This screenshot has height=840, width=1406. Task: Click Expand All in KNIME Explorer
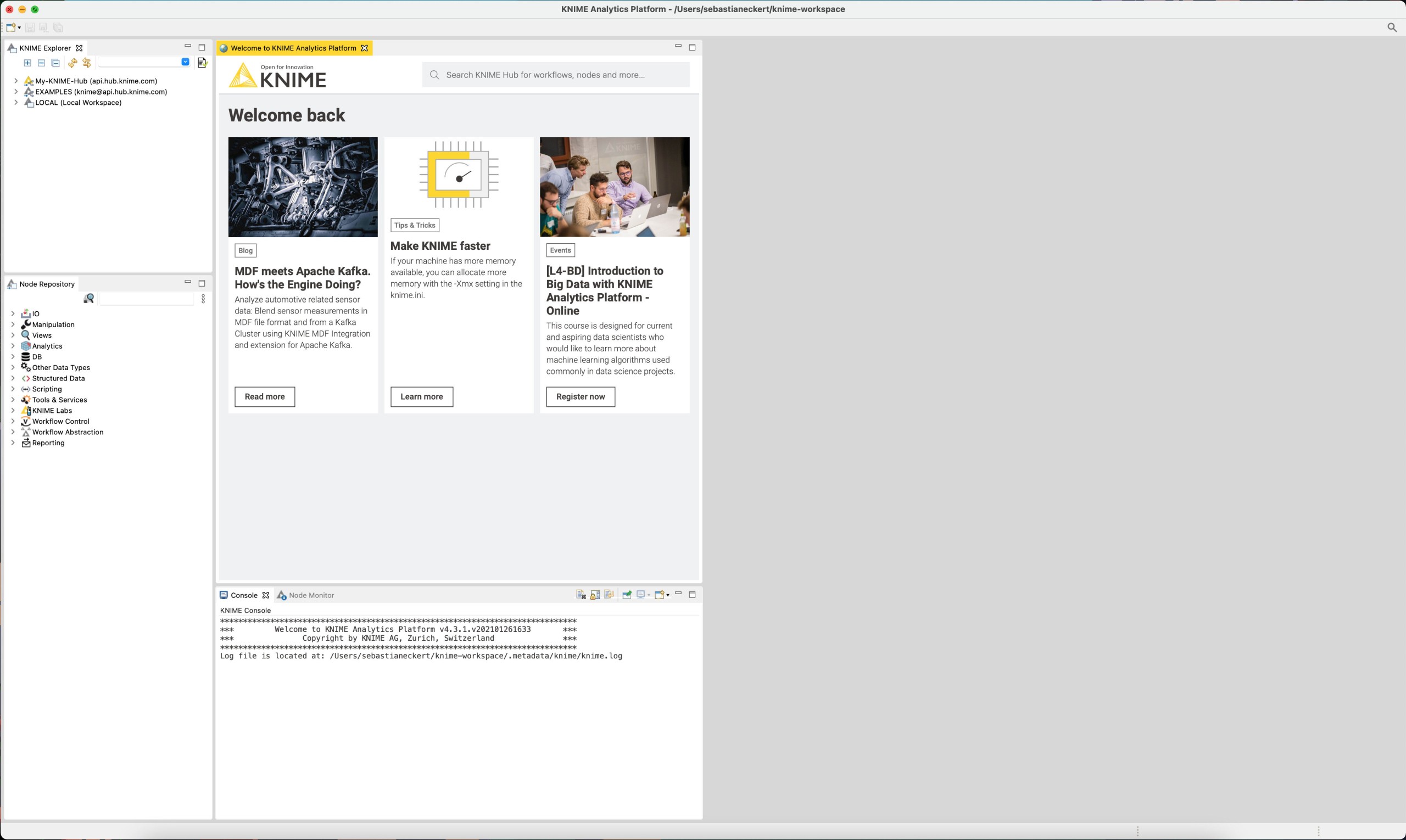click(x=27, y=63)
